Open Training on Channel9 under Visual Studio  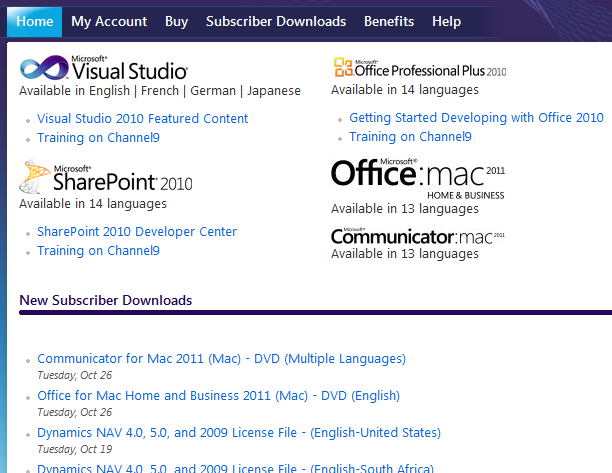pyautogui.click(x=98, y=138)
